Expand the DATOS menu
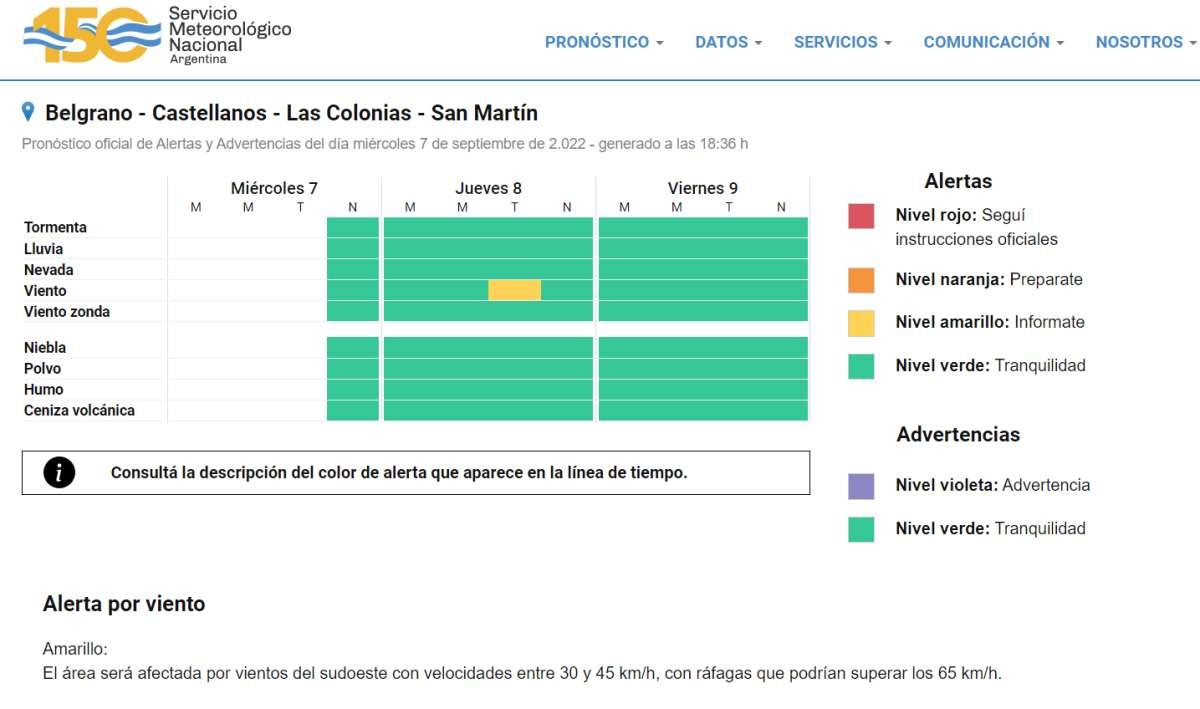 pyautogui.click(x=728, y=42)
